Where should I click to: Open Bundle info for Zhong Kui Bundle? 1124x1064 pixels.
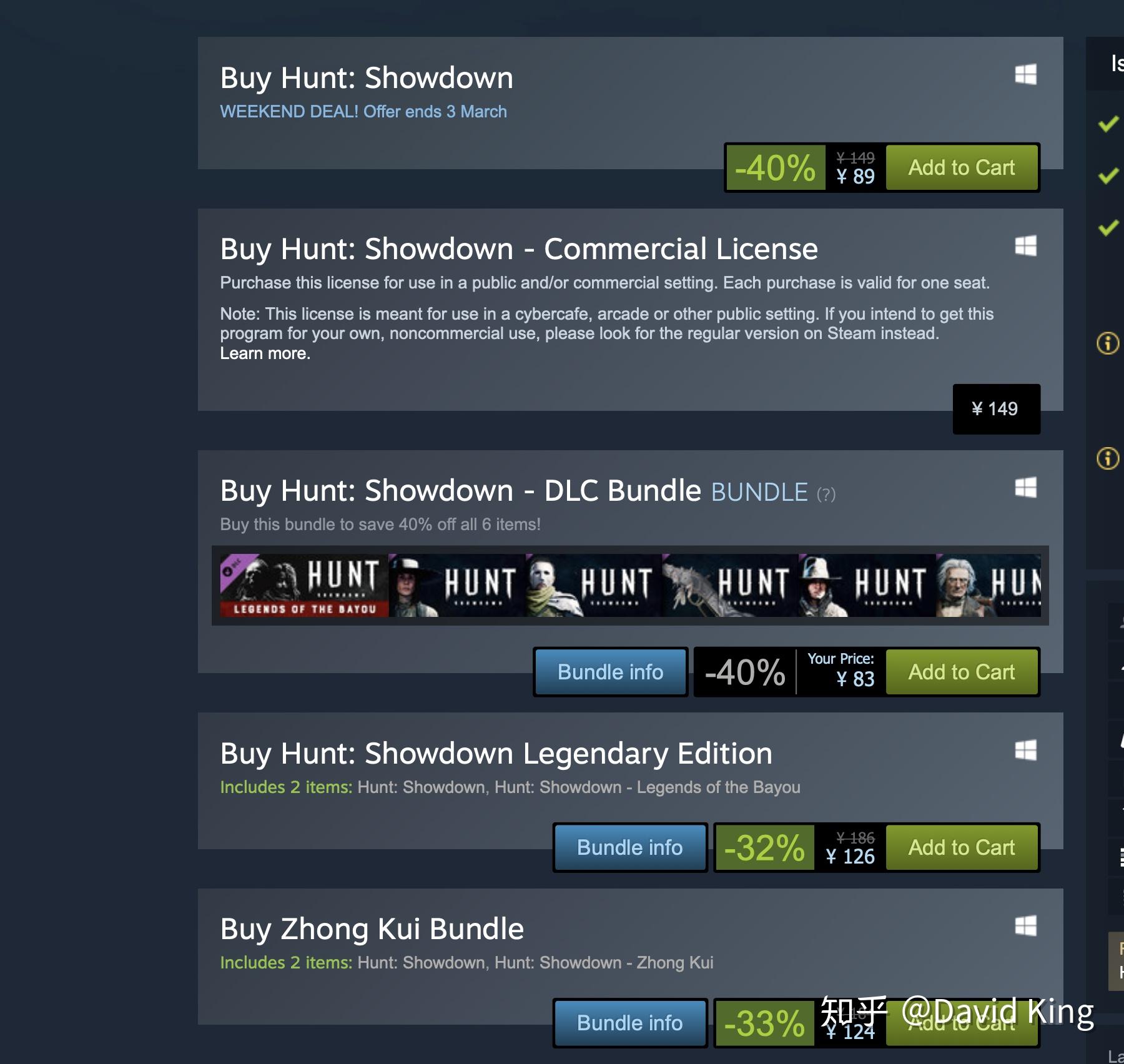[x=629, y=1023]
